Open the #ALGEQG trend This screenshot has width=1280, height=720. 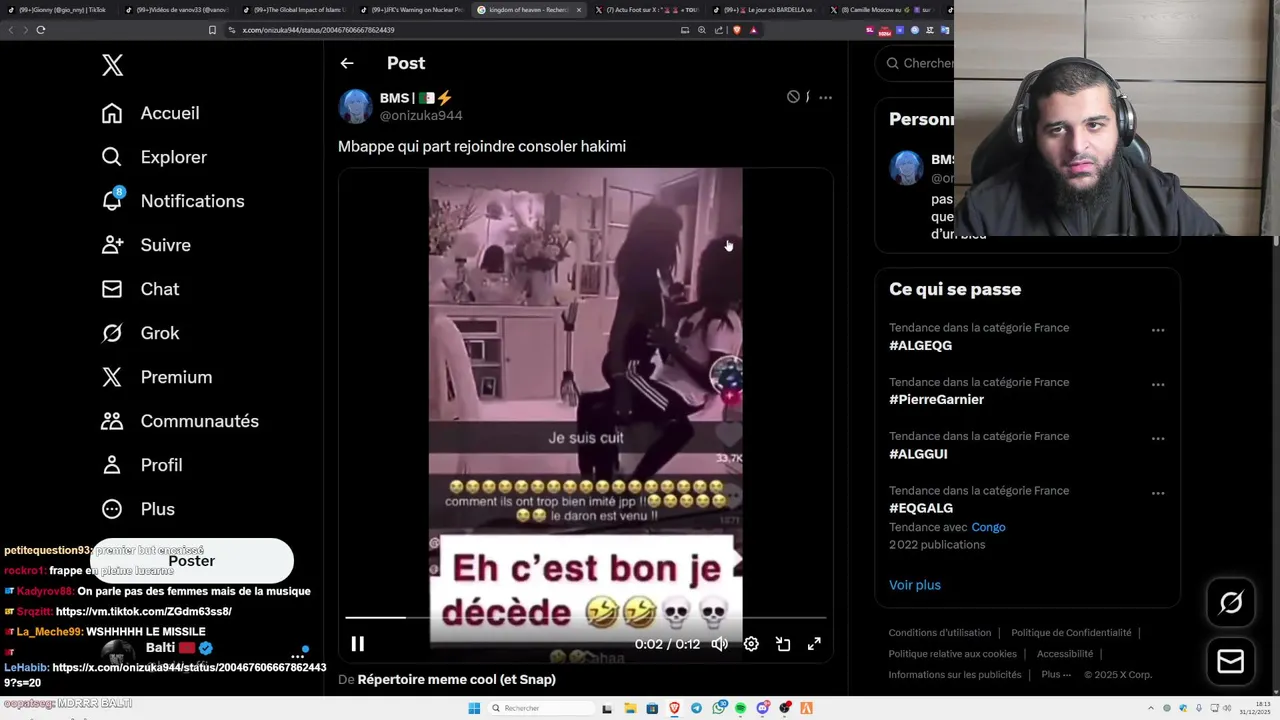[x=920, y=346]
